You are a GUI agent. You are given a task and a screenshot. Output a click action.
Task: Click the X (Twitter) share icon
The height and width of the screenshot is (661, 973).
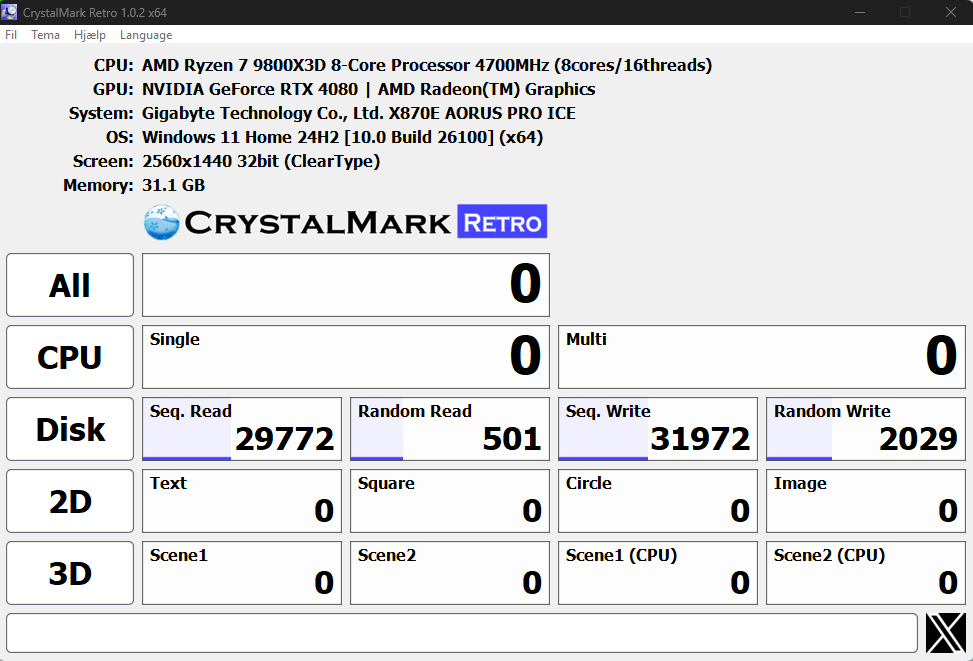[x=946, y=633]
